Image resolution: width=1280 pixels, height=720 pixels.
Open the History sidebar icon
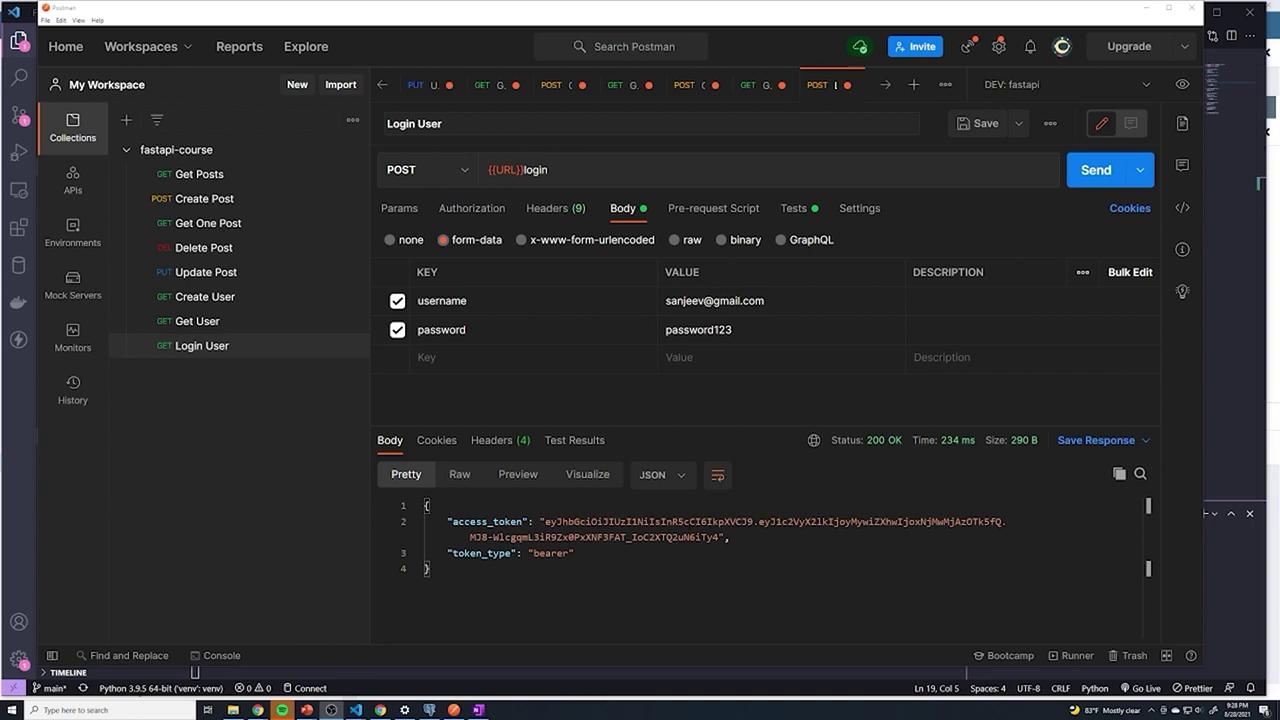click(73, 389)
